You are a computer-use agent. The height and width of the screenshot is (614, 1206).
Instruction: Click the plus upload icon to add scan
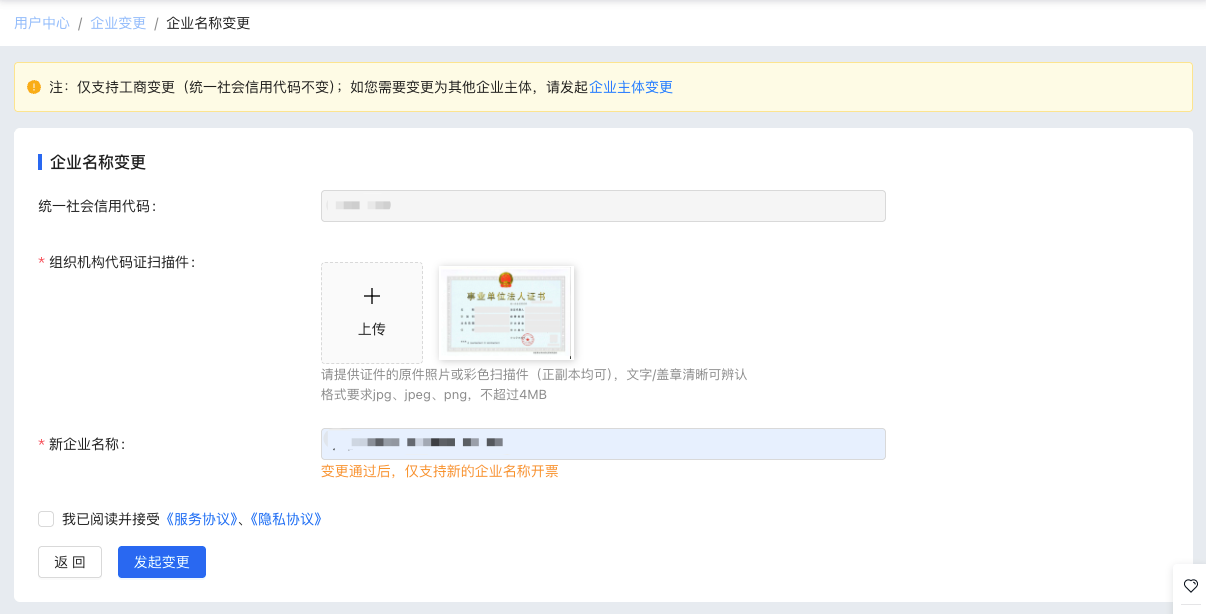(x=371, y=296)
